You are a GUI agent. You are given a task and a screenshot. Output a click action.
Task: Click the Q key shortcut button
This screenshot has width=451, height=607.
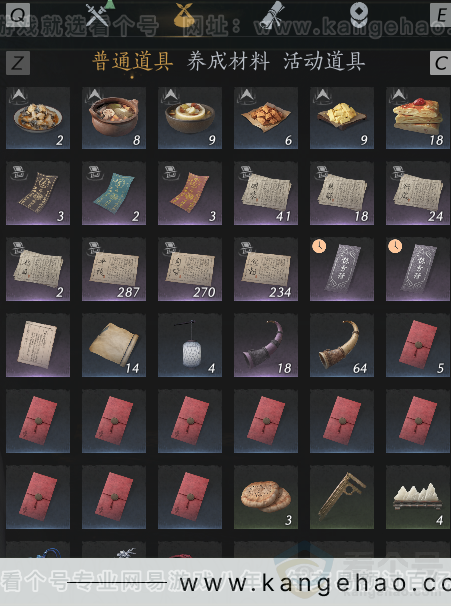18,14
